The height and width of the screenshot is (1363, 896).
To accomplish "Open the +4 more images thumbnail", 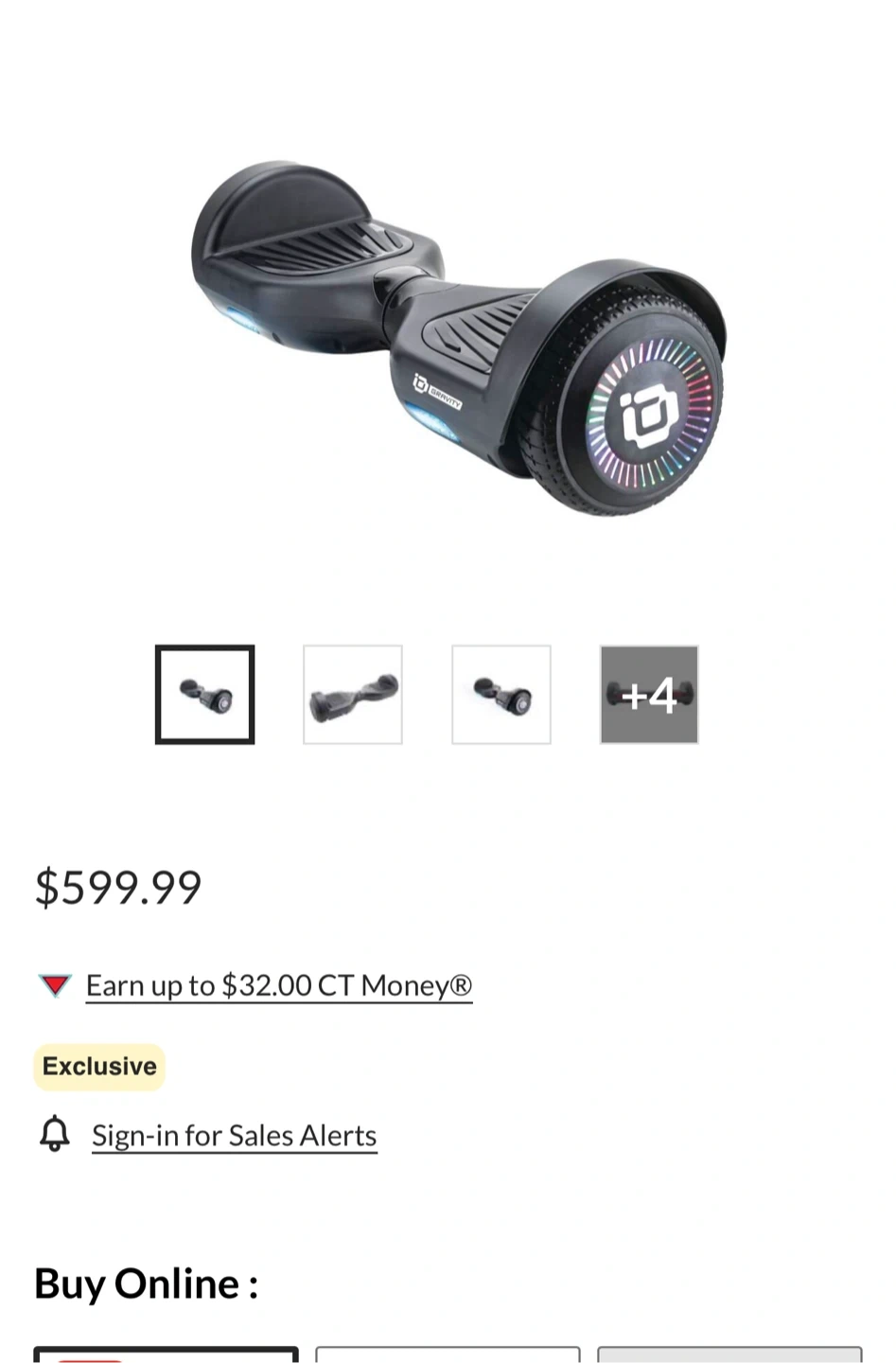I will coord(649,695).
